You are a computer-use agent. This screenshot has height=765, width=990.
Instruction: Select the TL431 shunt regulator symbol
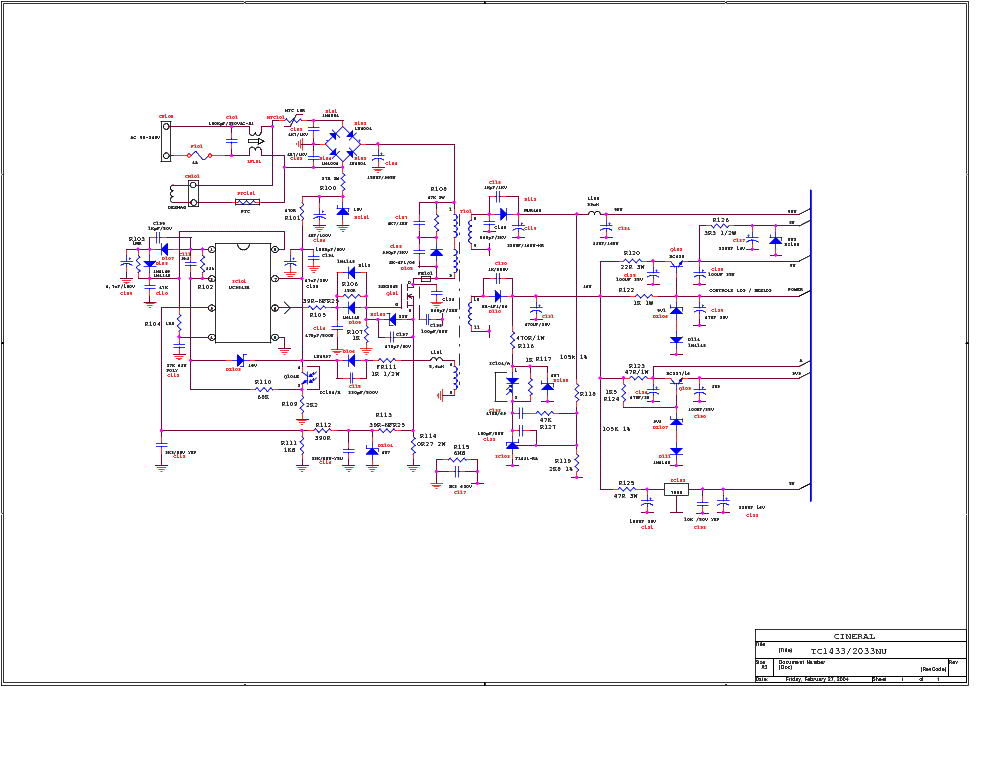click(513, 446)
